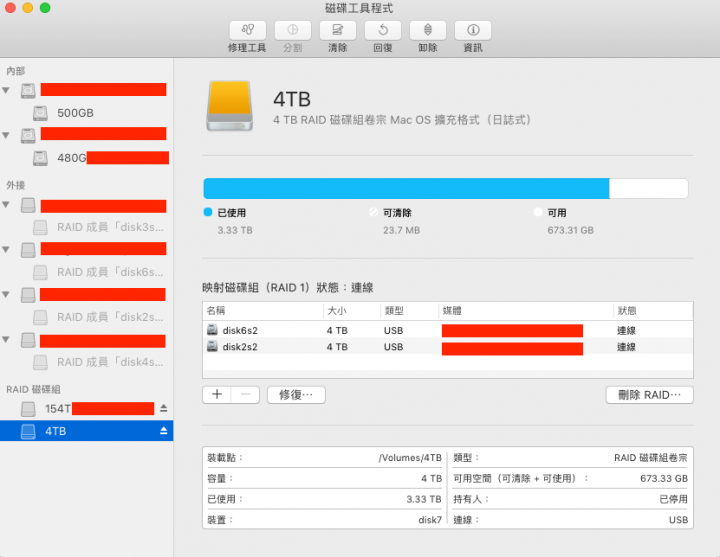Sort RAID table by 大小 column
The height and width of the screenshot is (557, 720).
coord(352,311)
